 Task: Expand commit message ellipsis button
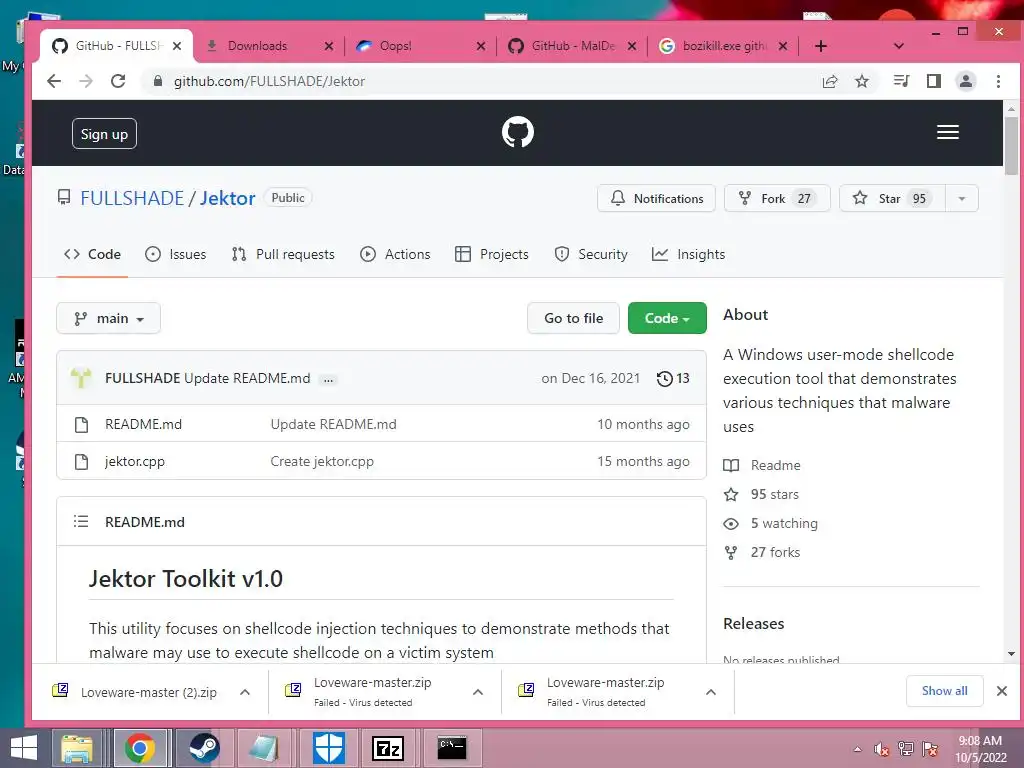(328, 379)
